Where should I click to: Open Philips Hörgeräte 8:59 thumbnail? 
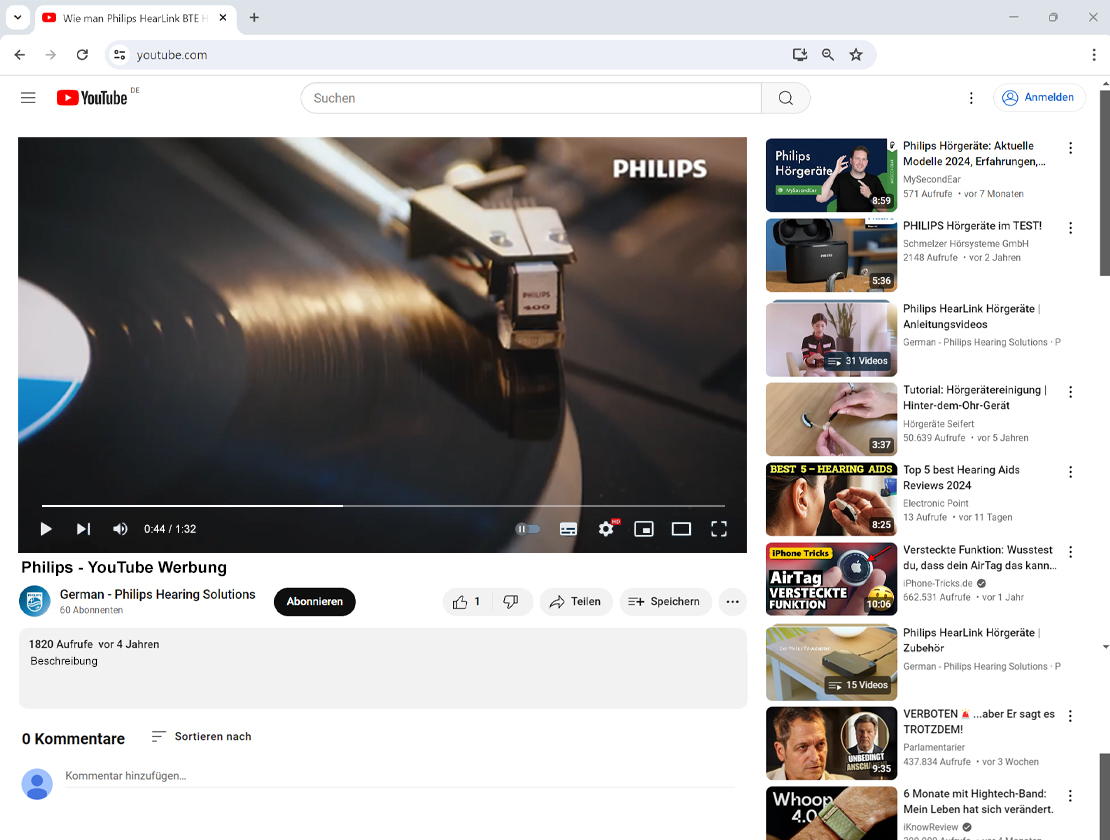tap(831, 176)
